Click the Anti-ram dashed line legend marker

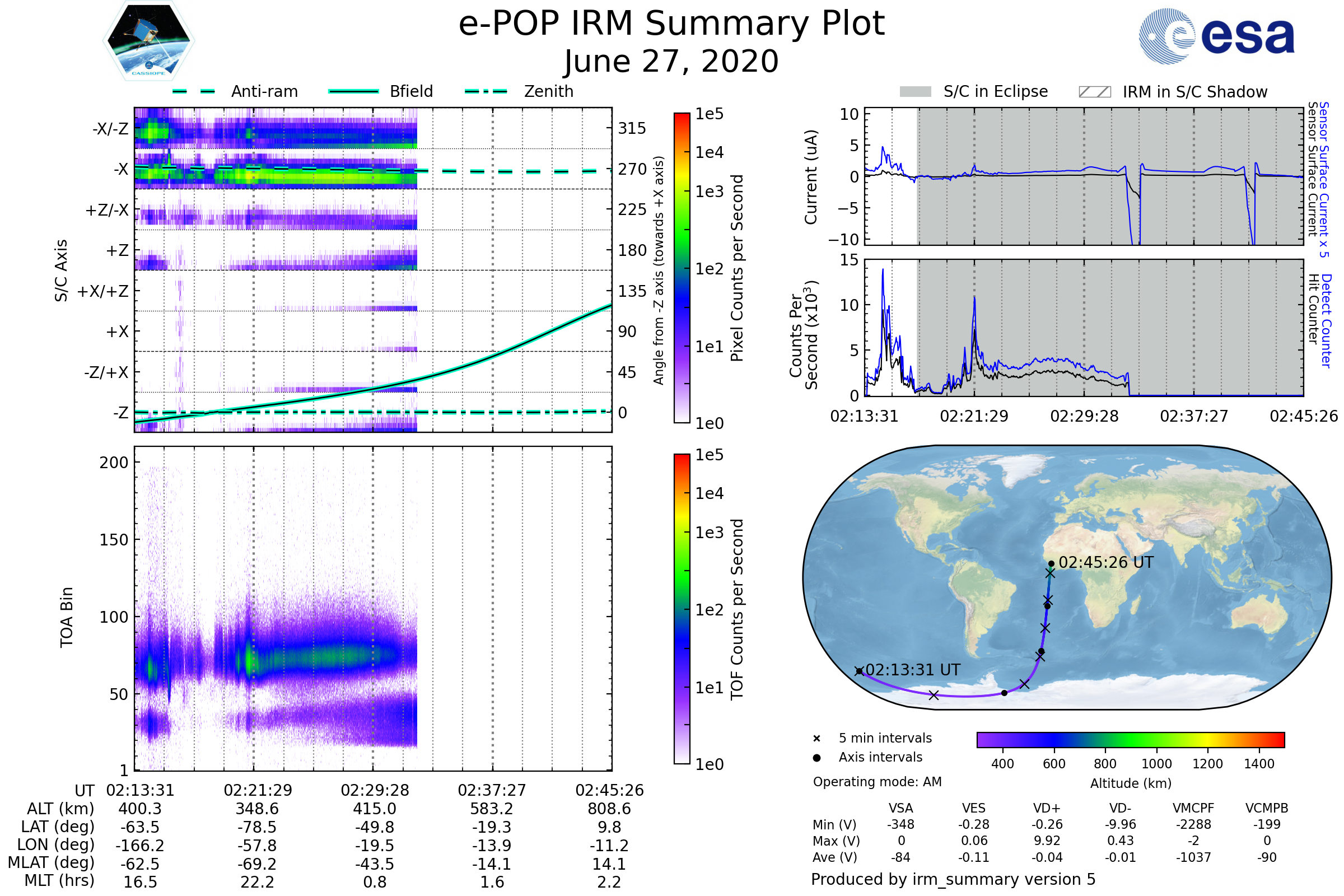(x=194, y=91)
